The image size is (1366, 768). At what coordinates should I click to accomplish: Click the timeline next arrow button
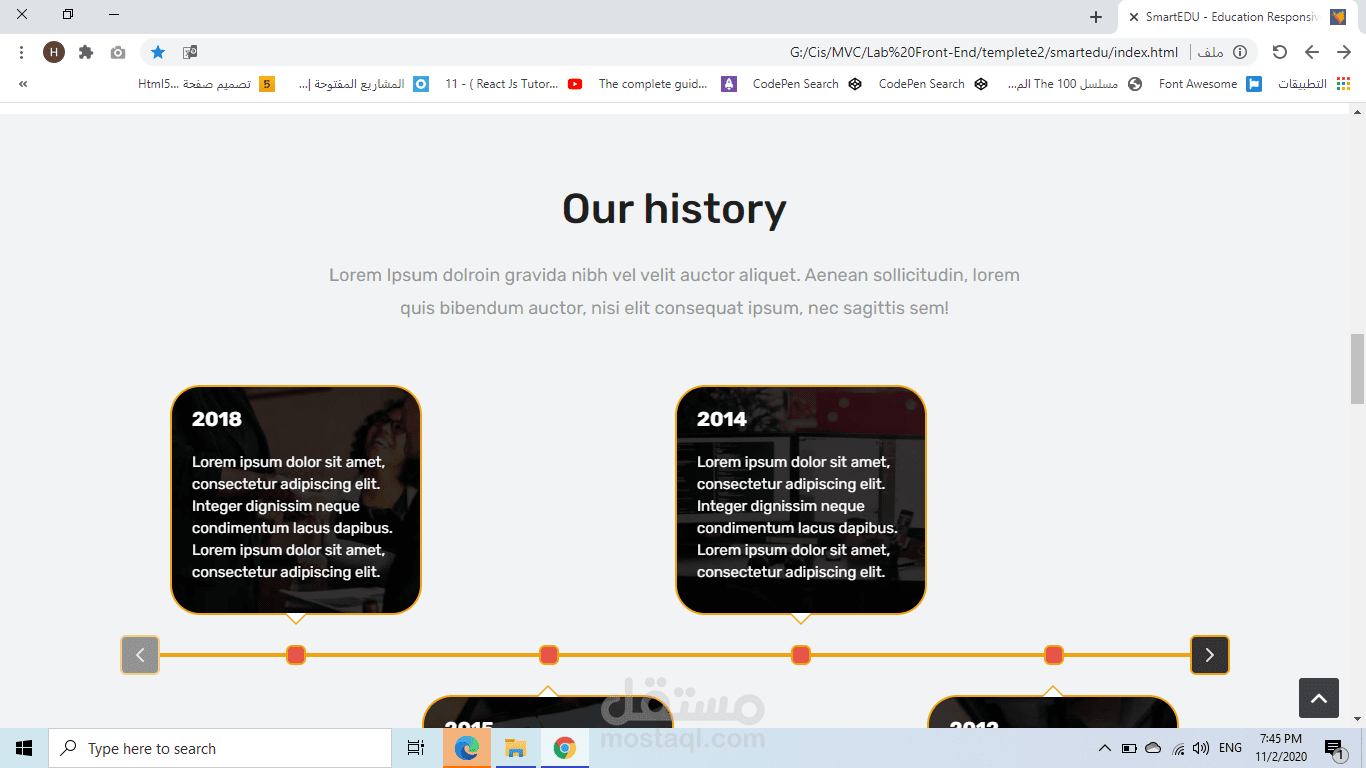pyautogui.click(x=1210, y=655)
